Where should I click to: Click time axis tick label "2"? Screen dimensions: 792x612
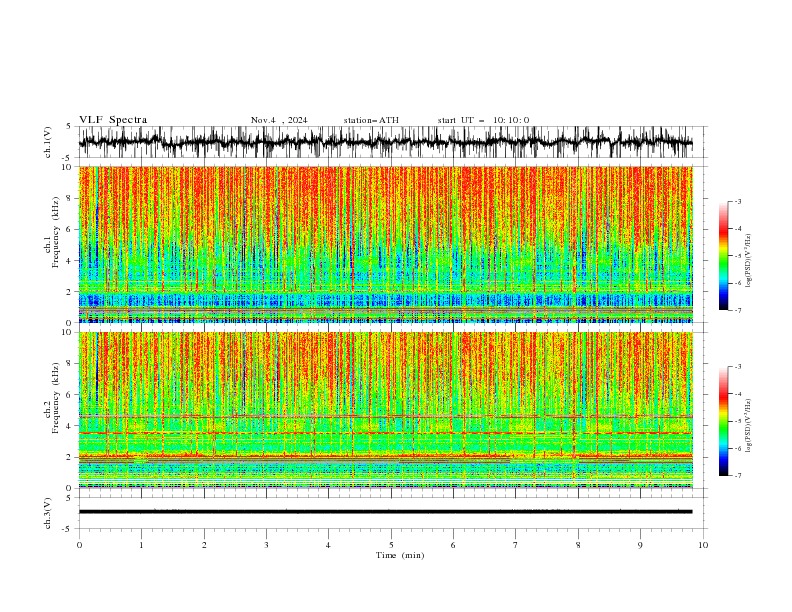click(204, 545)
